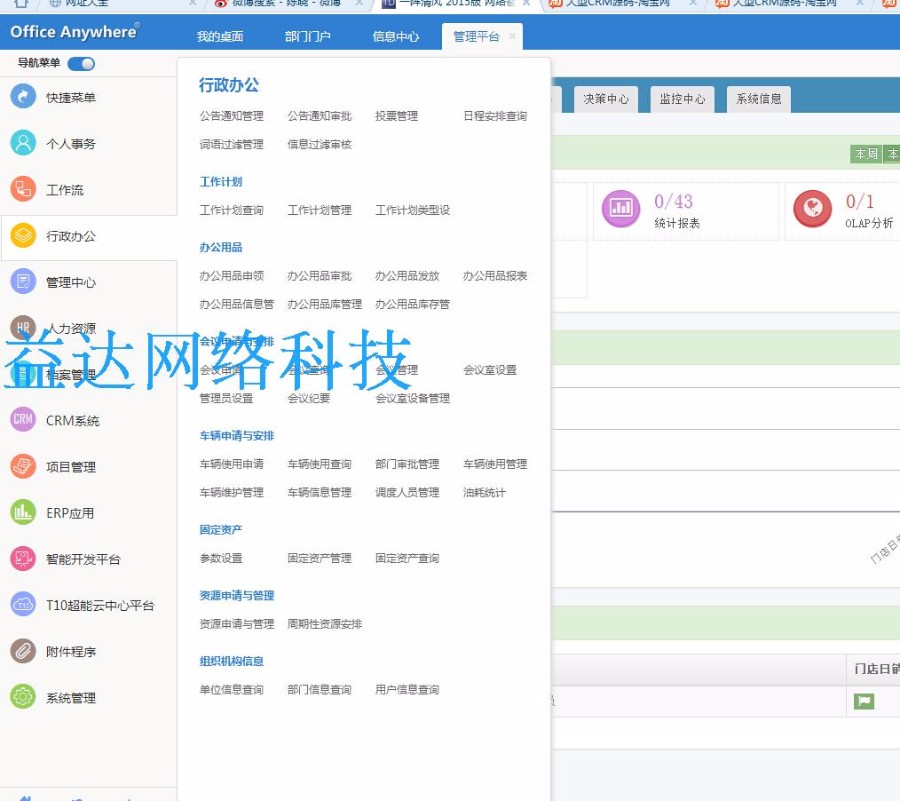Open 个人事务 icon in sidebar
Image resolution: width=900 pixels, height=801 pixels.
tap(23, 143)
